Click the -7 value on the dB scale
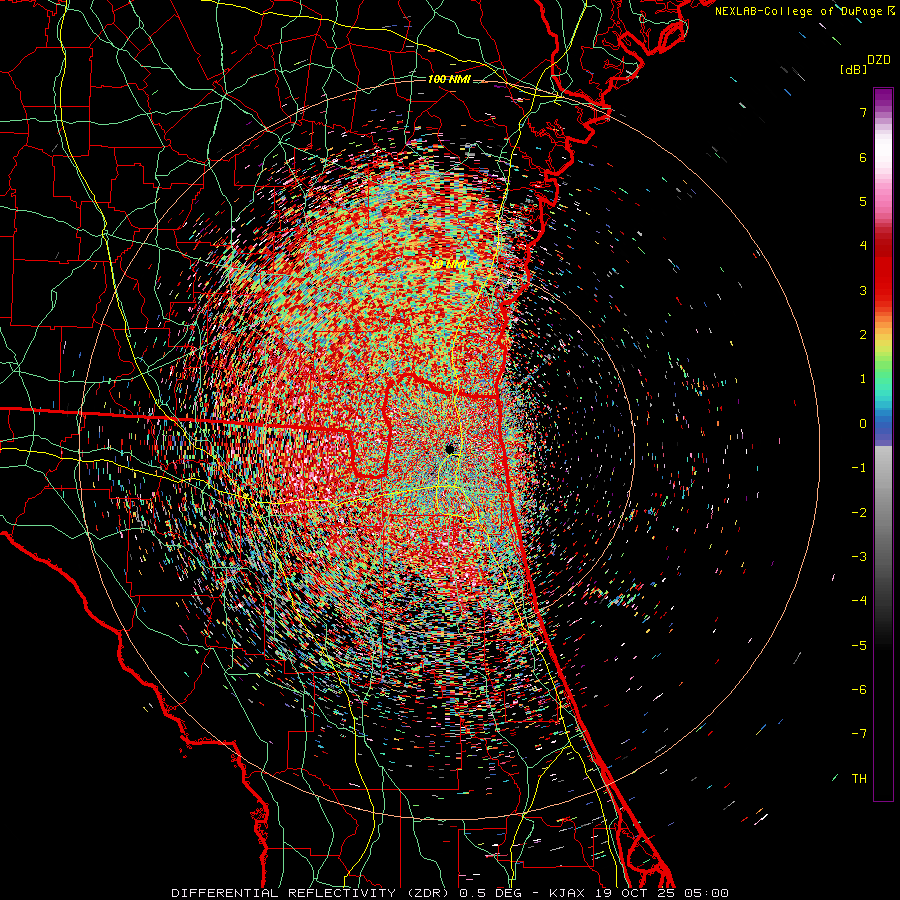The width and height of the screenshot is (900, 900). point(859,734)
